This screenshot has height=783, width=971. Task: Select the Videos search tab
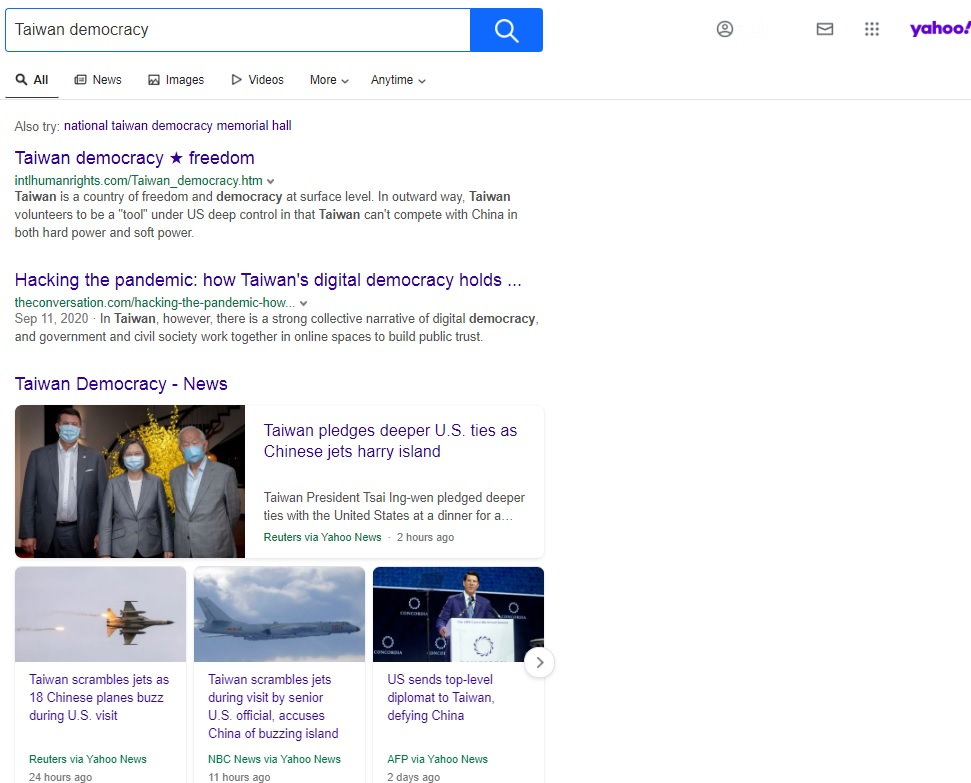click(257, 80)
